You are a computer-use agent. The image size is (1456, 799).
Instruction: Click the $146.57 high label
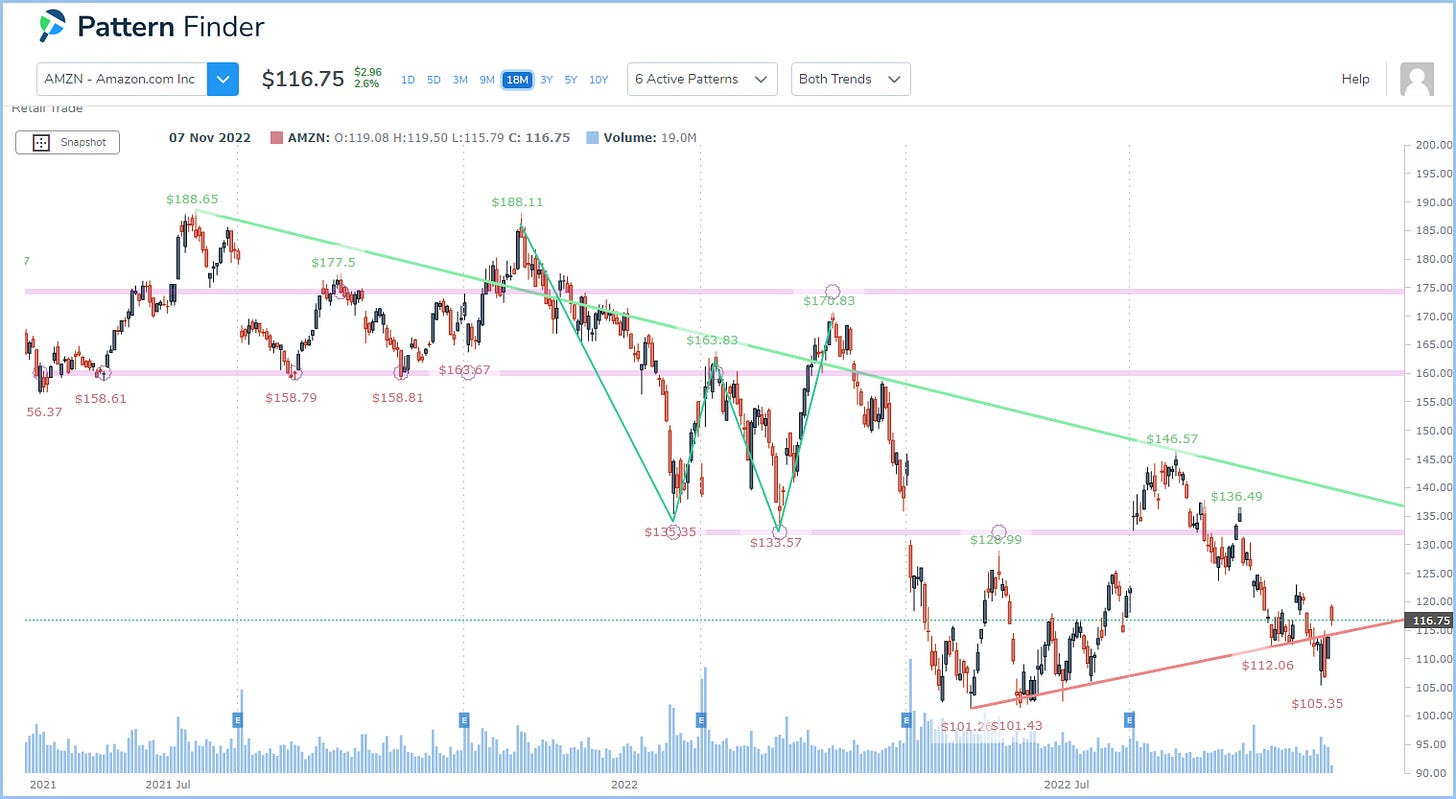pos(1172,439)
